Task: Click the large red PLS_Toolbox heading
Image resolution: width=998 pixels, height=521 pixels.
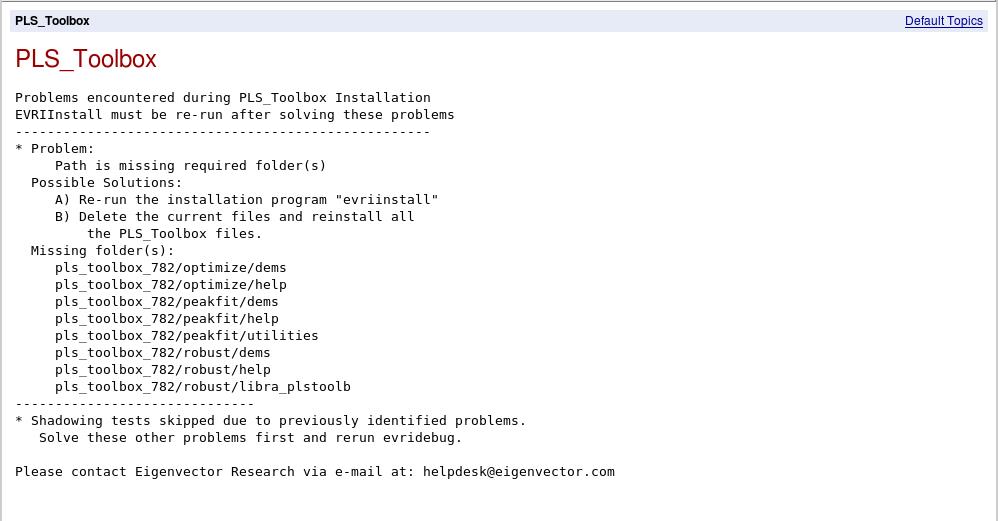Action: tap(86, 59)
